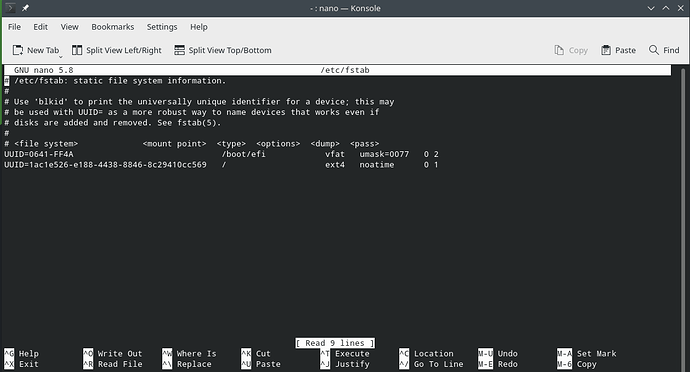Image resolution: width=690 pixels, height=372 pixels.
Task: Click the Paste toolbar button
Action: (x=618, y=50)
